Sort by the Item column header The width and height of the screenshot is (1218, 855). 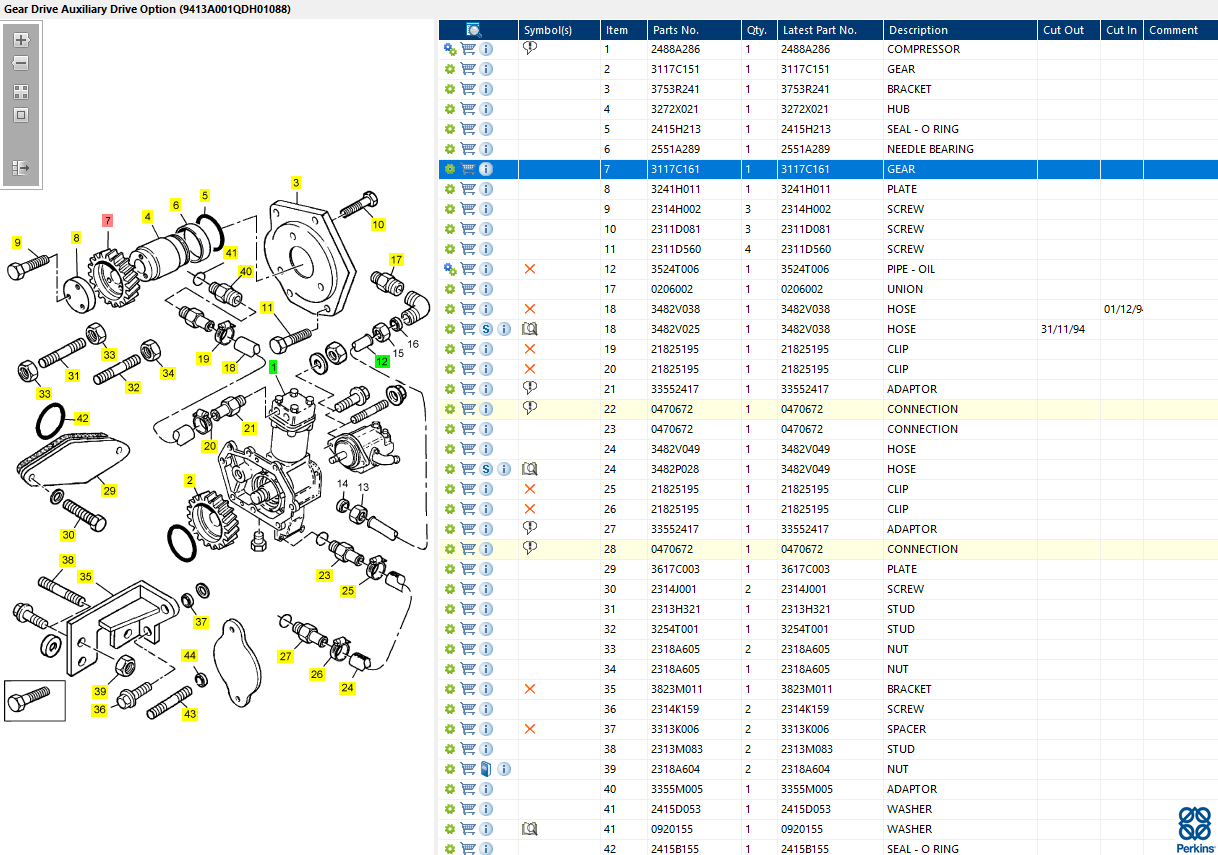623,30
